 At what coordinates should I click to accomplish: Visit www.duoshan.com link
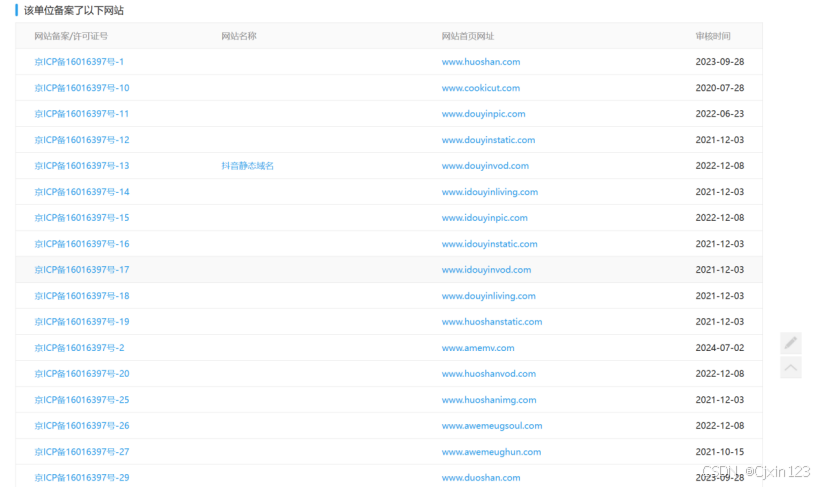click(x=481, y=477)
